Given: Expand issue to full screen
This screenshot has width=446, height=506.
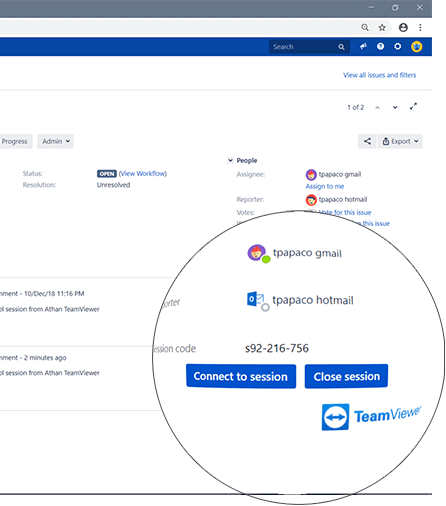Looking at the screenshot, I should (x=413, y=107).
